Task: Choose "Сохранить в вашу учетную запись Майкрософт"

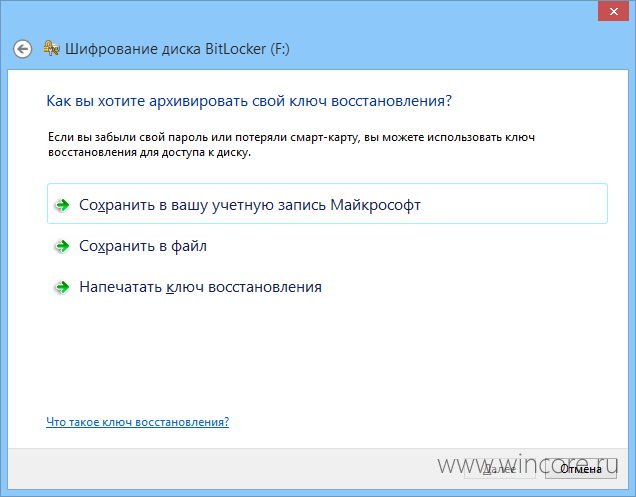Action: tap(327, 203)
